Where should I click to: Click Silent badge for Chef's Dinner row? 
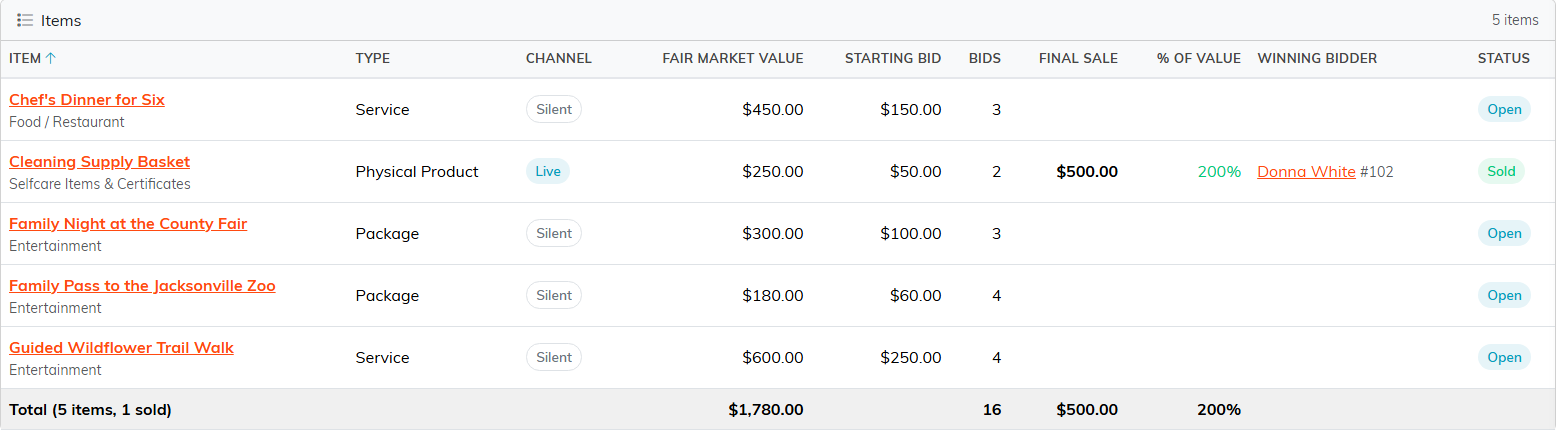554,109
